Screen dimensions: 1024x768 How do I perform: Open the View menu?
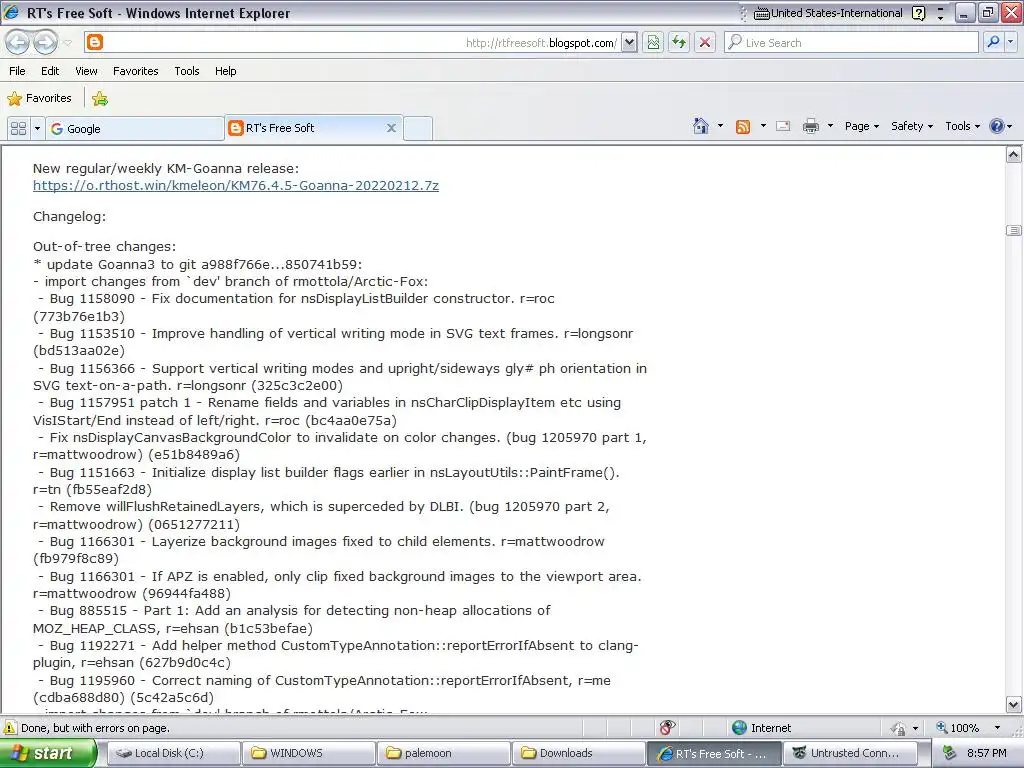click(86, 71)
